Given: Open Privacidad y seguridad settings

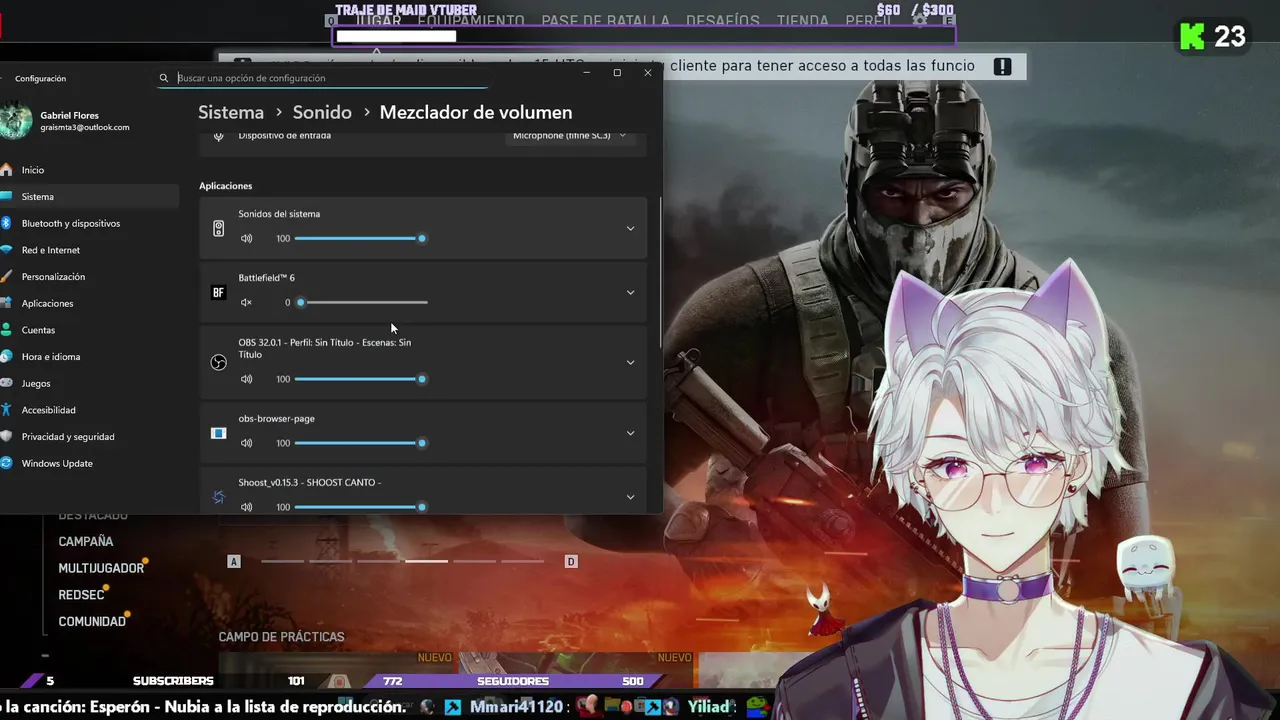Looking at the screenshot, I should pos(89,437).
